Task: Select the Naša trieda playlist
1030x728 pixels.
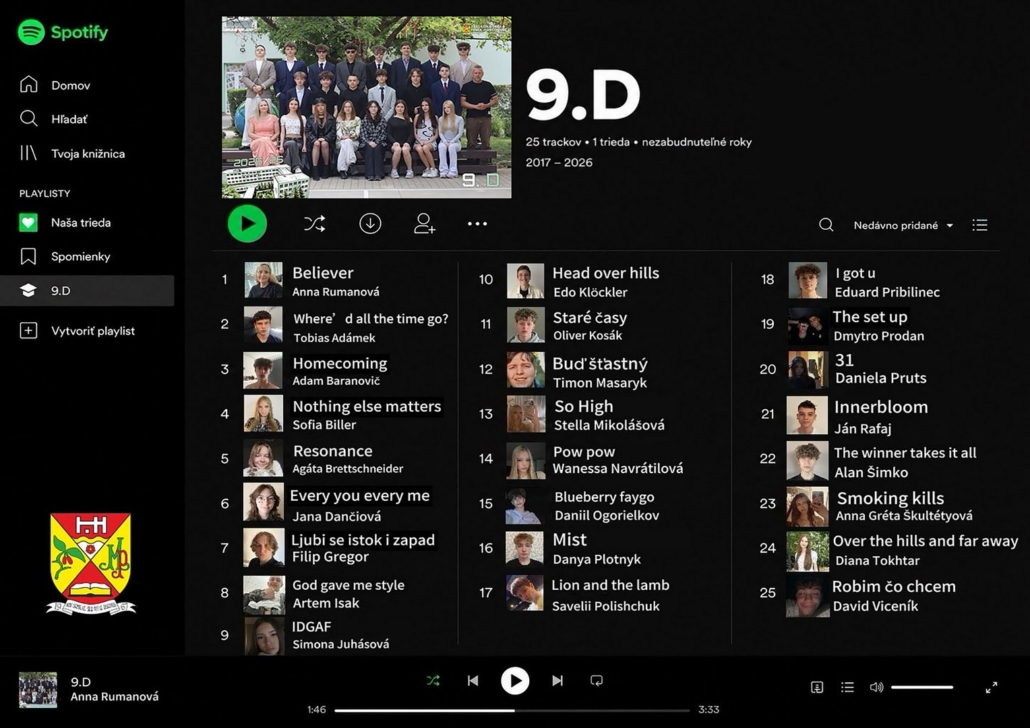Action: (81, 223)
